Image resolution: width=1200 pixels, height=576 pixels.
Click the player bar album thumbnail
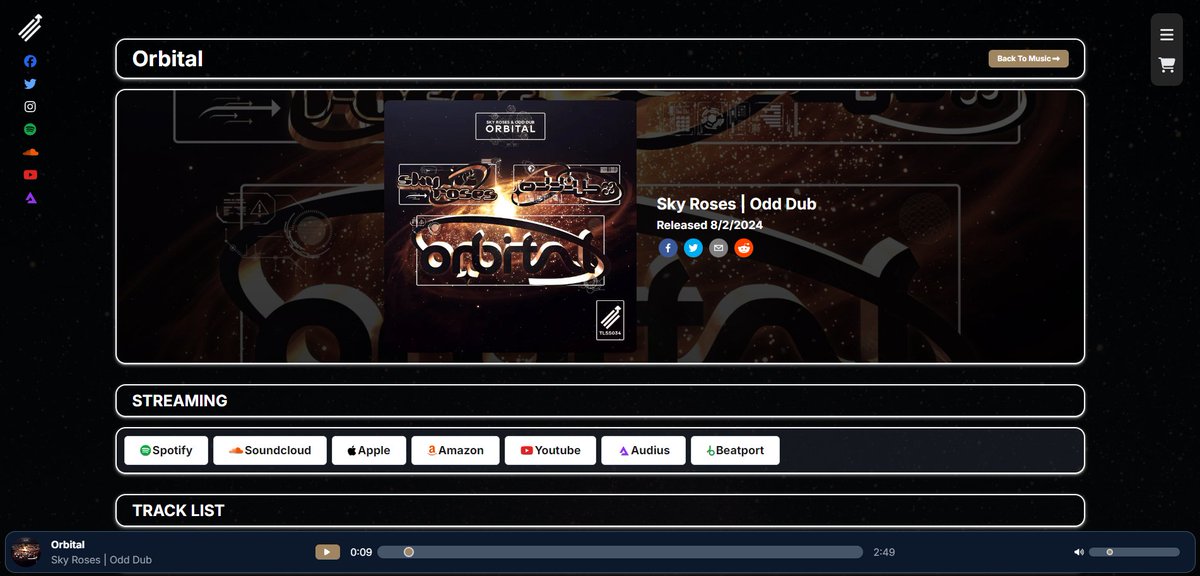26,552
